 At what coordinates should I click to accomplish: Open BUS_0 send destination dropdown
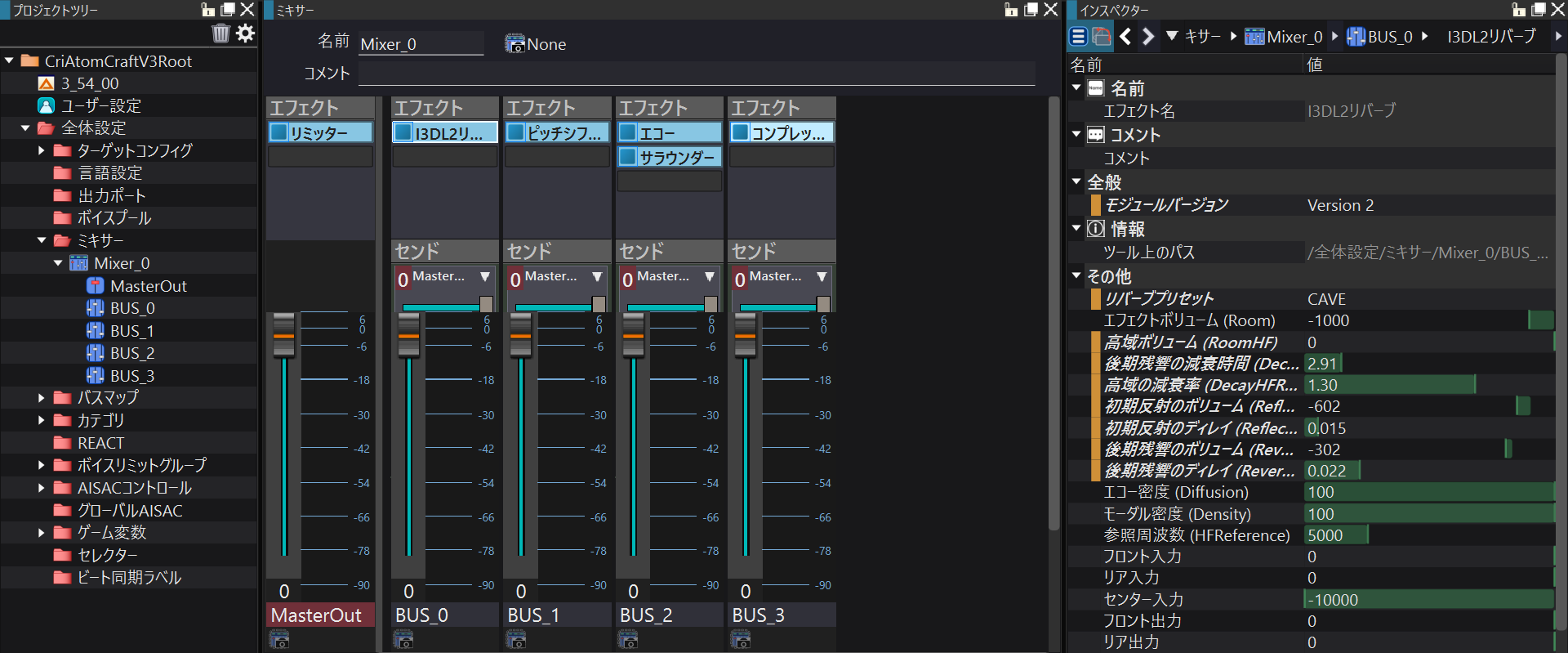[x=485, y=277]
